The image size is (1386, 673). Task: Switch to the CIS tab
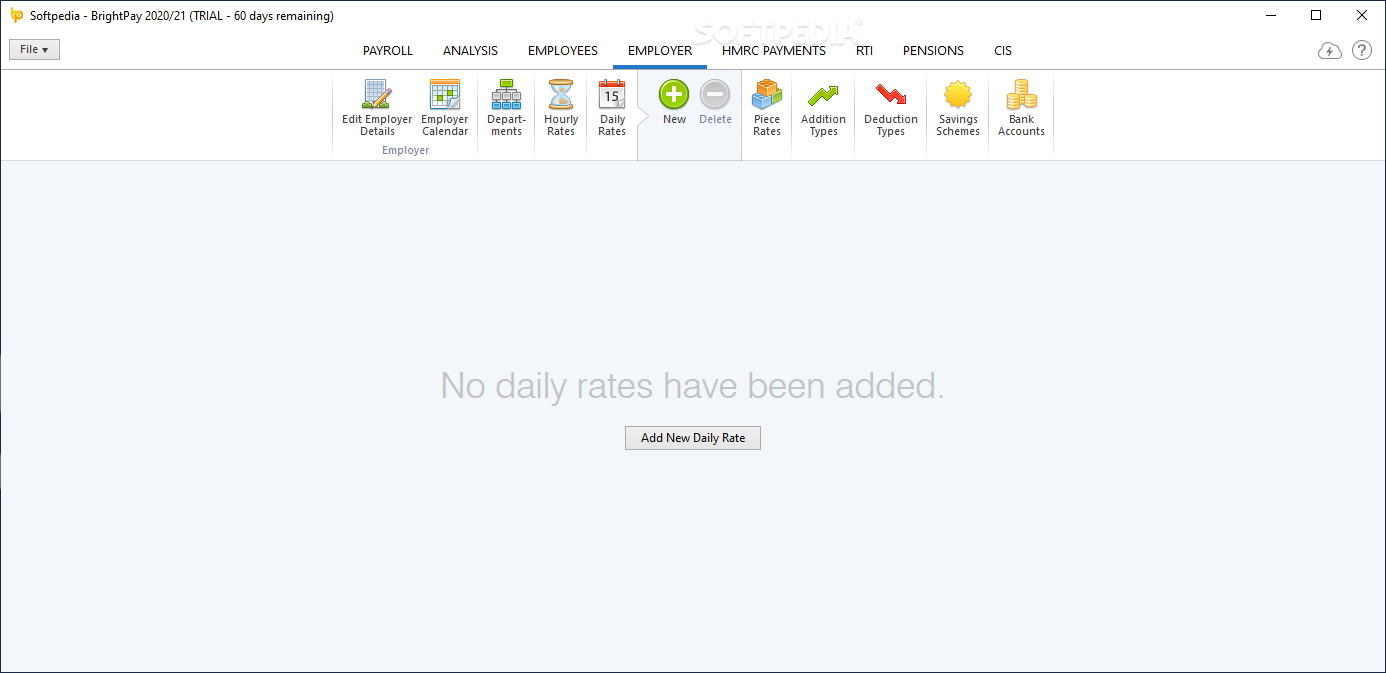coord(1003,50)
